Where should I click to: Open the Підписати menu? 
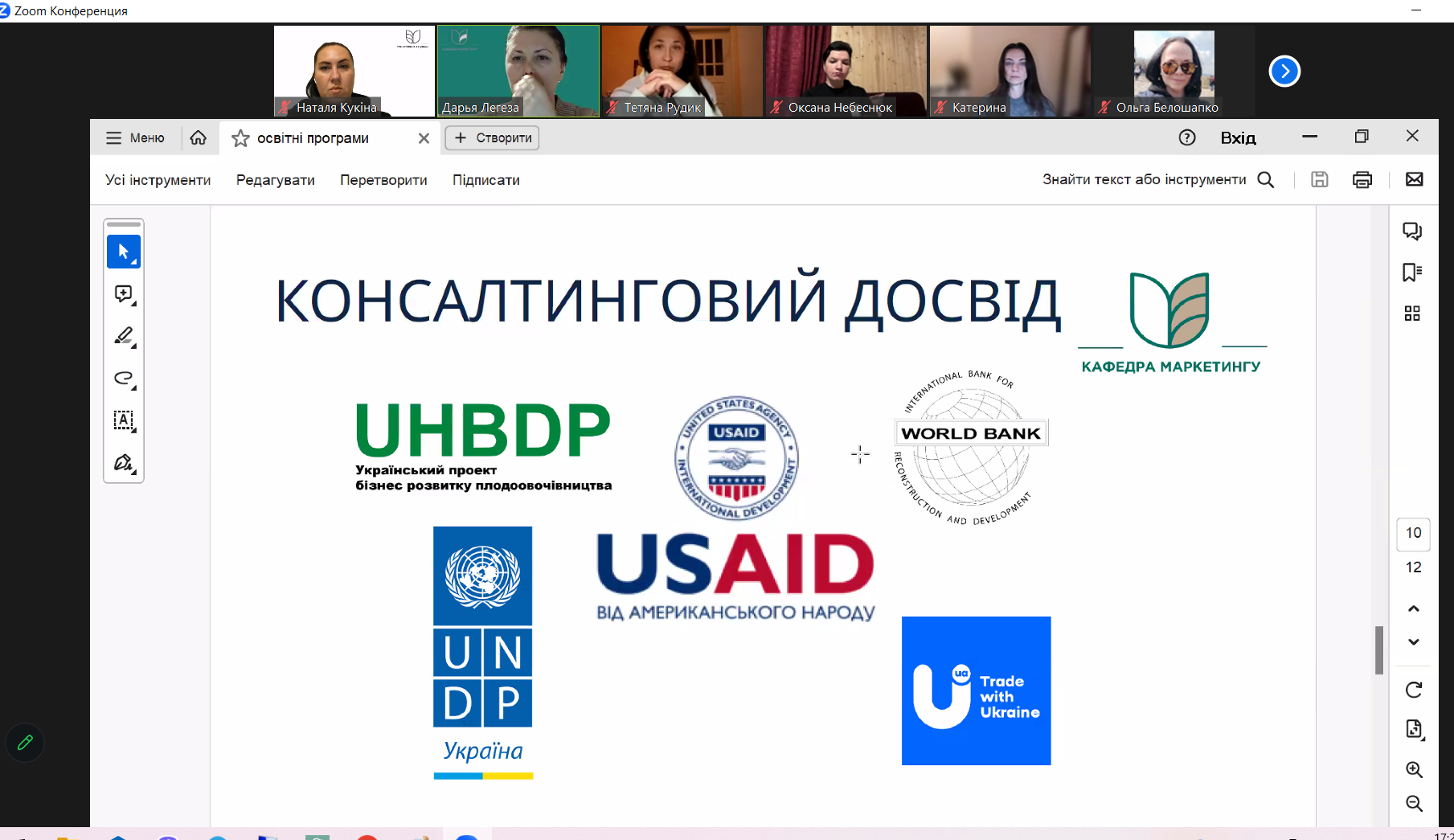(486, 180)
